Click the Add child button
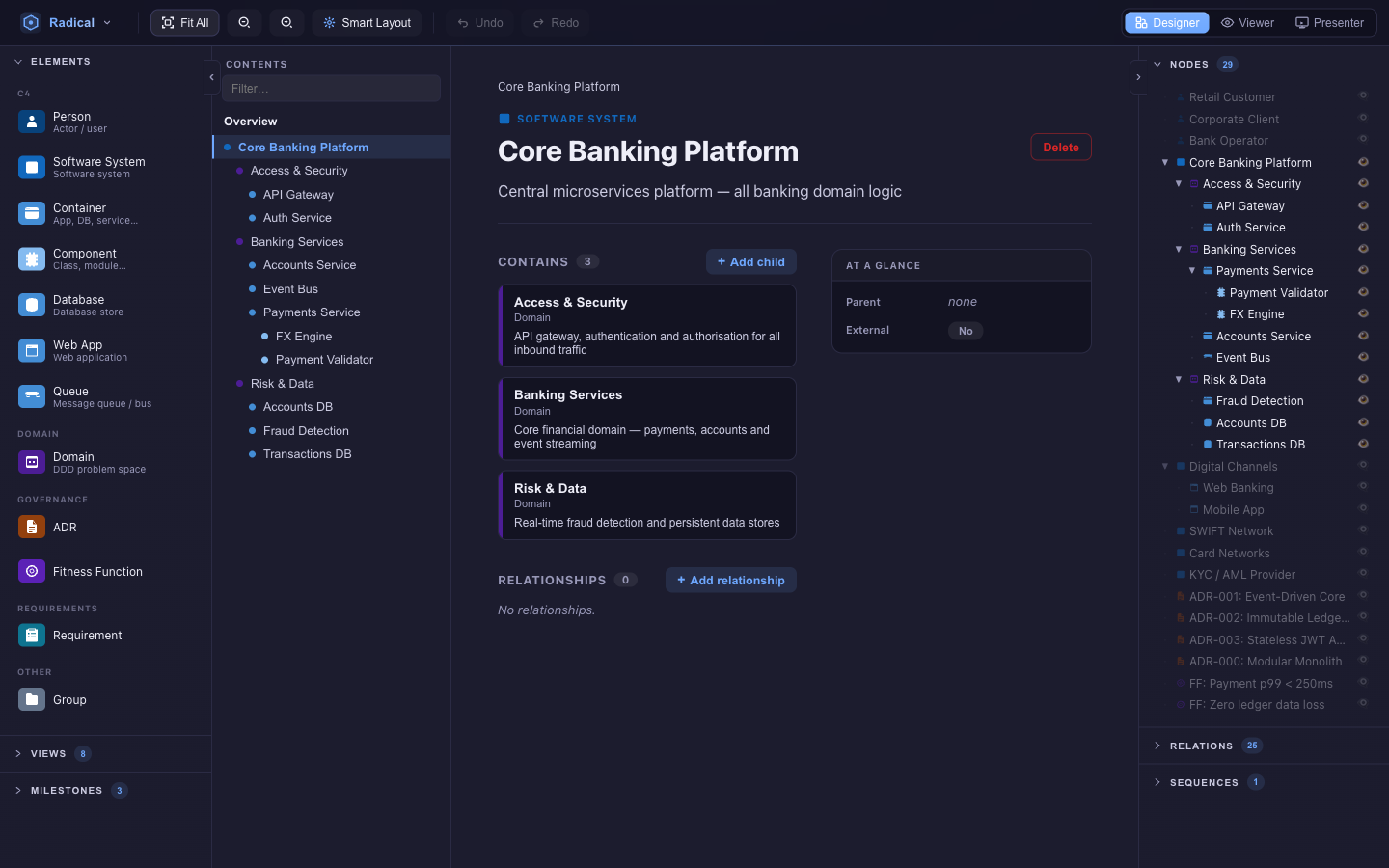This screenshot has width=1389, height=868. point(751,261)
